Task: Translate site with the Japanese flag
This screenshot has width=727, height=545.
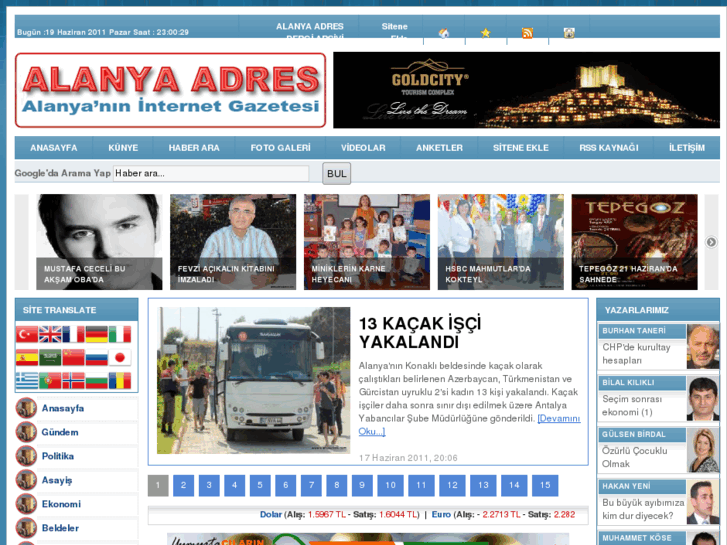Action: coord(120,358)
